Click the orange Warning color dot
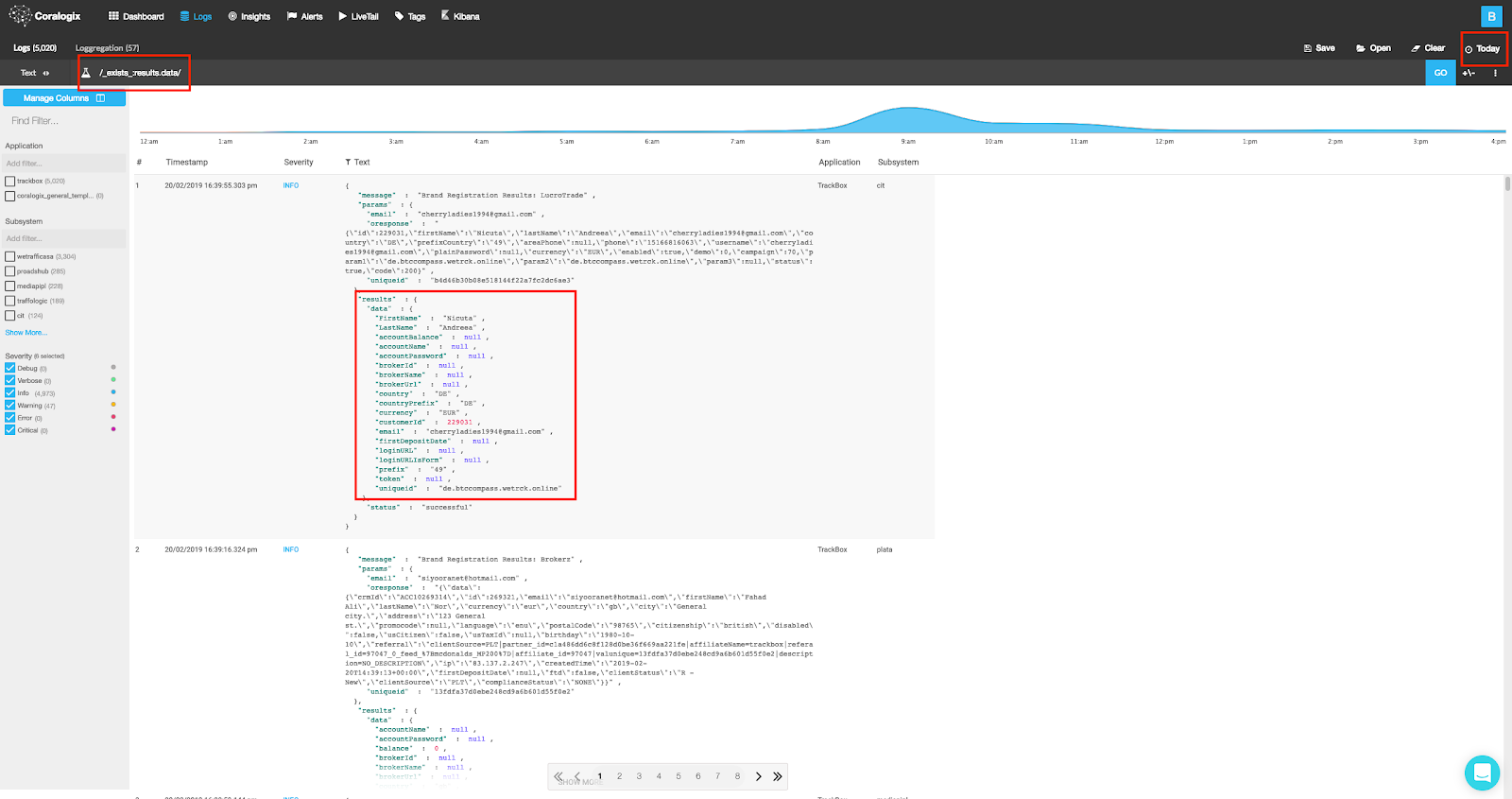 [x=113, y=405]
